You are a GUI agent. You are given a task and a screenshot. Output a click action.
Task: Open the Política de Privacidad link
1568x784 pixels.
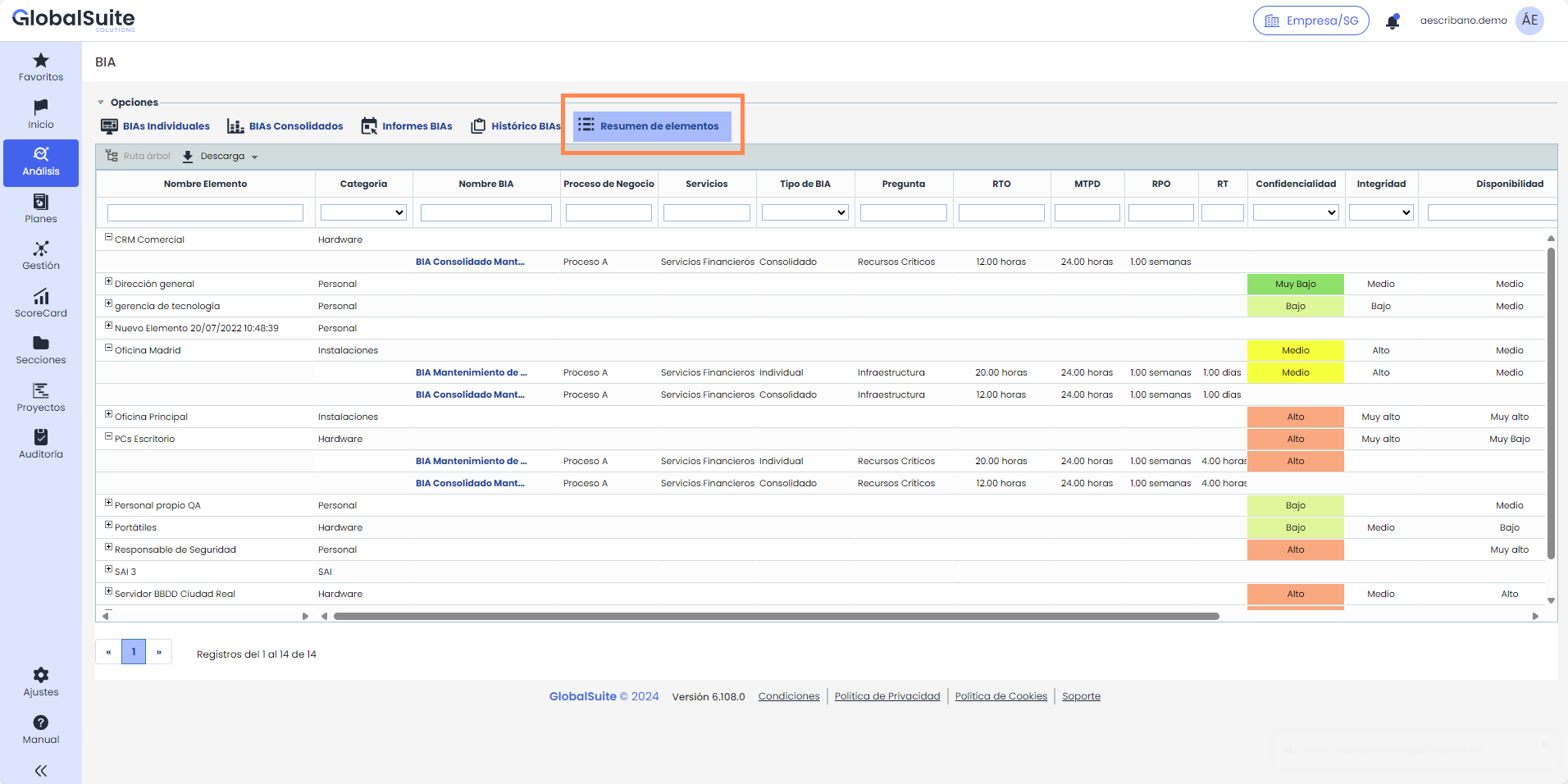click(887, 696)
